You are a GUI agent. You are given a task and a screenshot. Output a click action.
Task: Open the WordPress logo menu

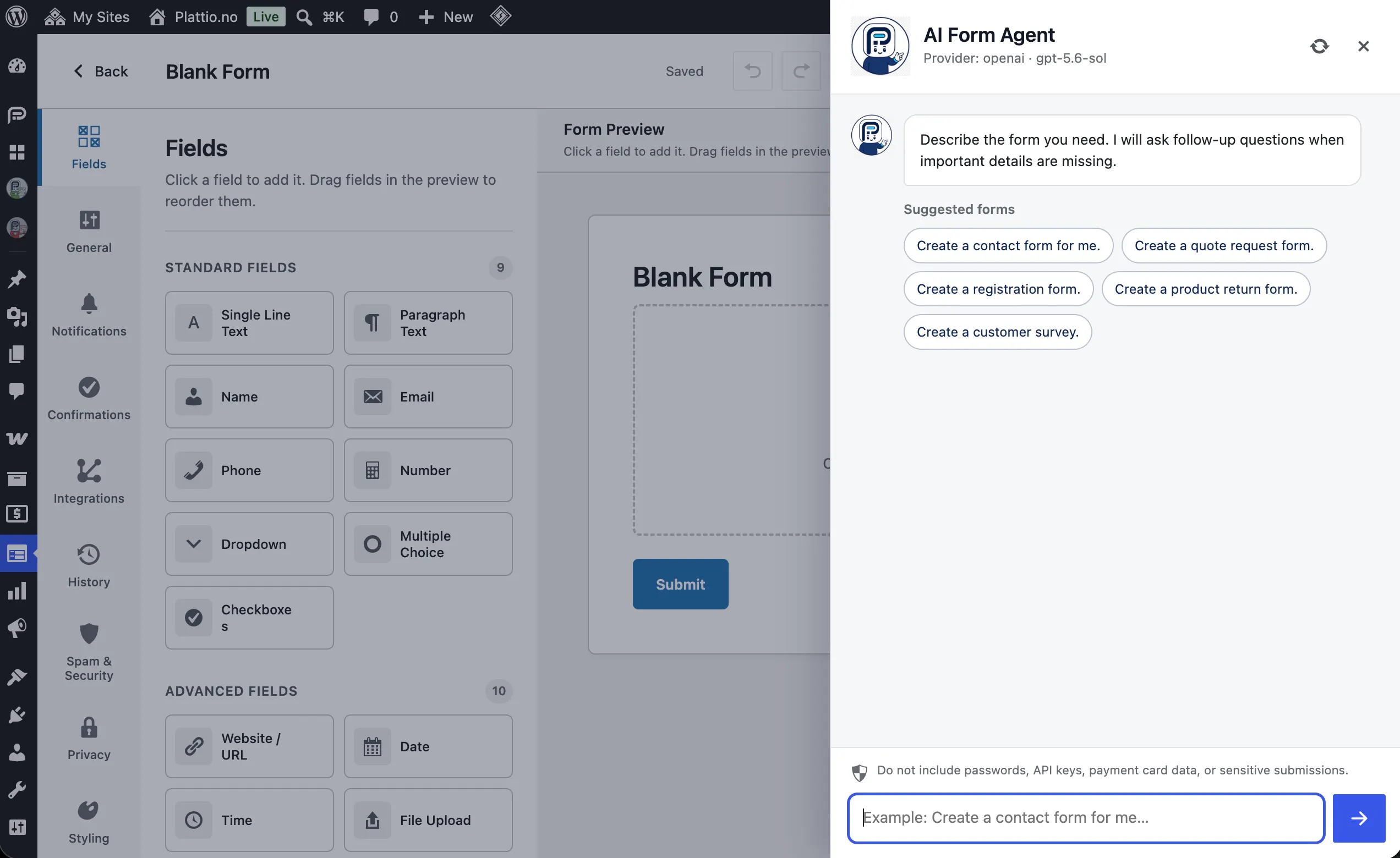[x=17, y=16]
